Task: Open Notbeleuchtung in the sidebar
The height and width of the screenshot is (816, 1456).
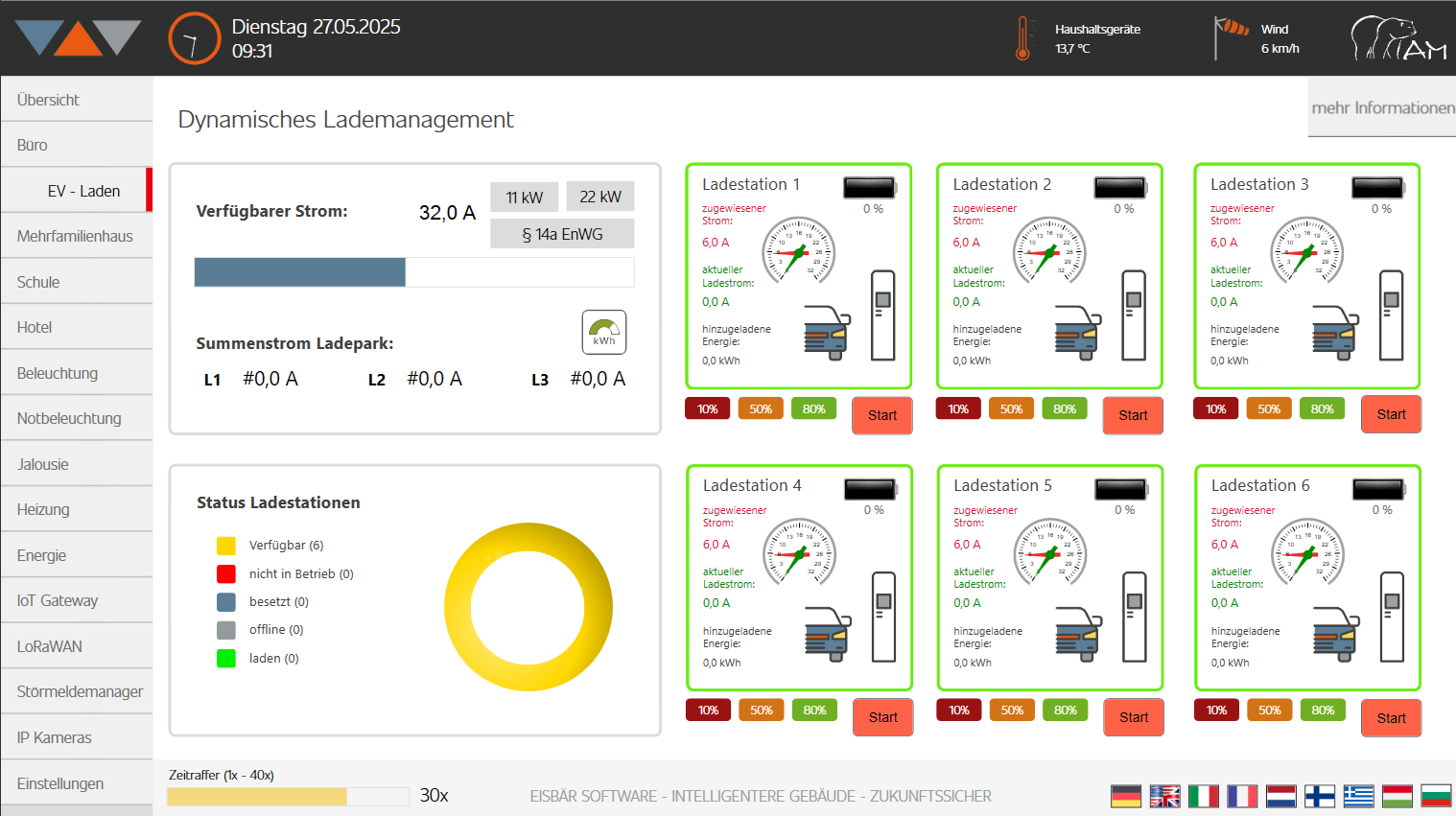Action: click(x=77, y=418)
